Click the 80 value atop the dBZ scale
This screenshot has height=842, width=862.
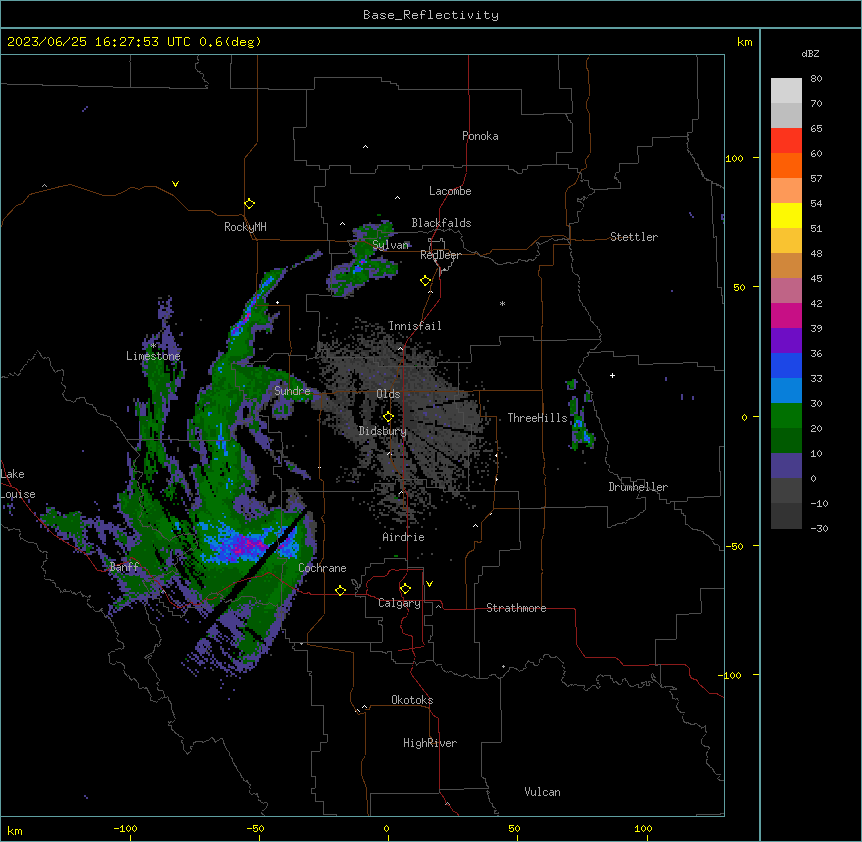point(816,79)
